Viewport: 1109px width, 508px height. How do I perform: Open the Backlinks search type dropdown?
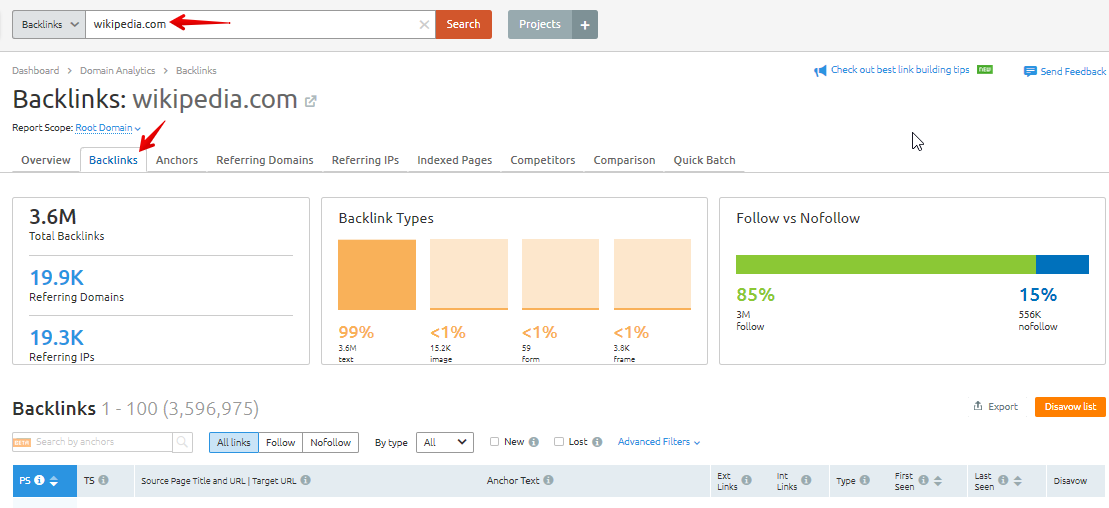49,25
